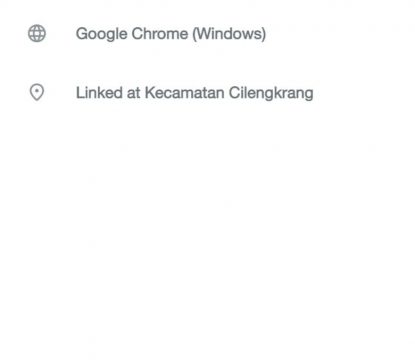Click the capital K starting Kecamatan
This screenshot has width=415, height=360.
point(150,92)
